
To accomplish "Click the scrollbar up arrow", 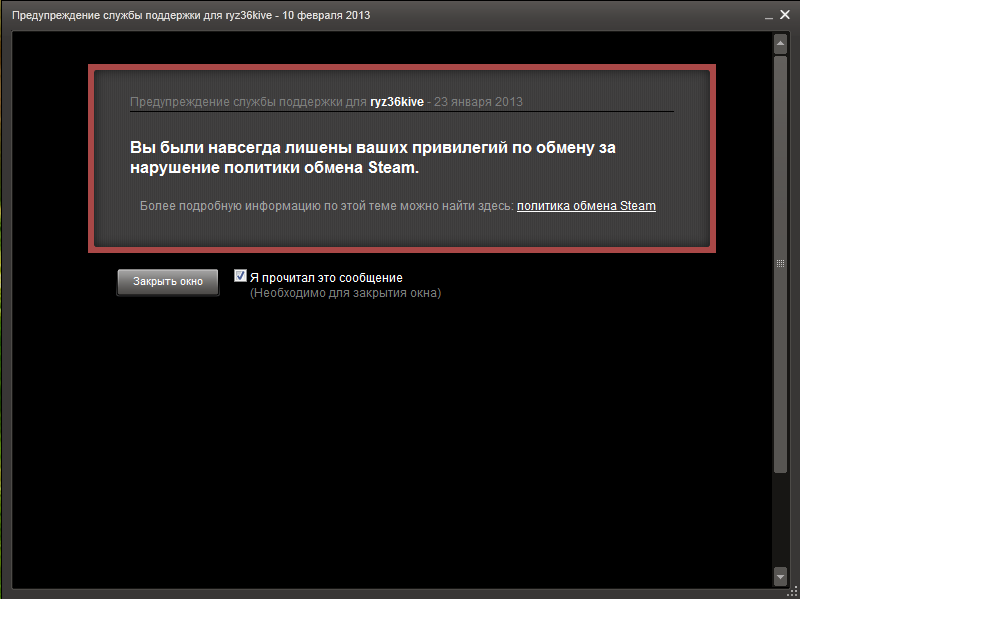I will (780, 44).
